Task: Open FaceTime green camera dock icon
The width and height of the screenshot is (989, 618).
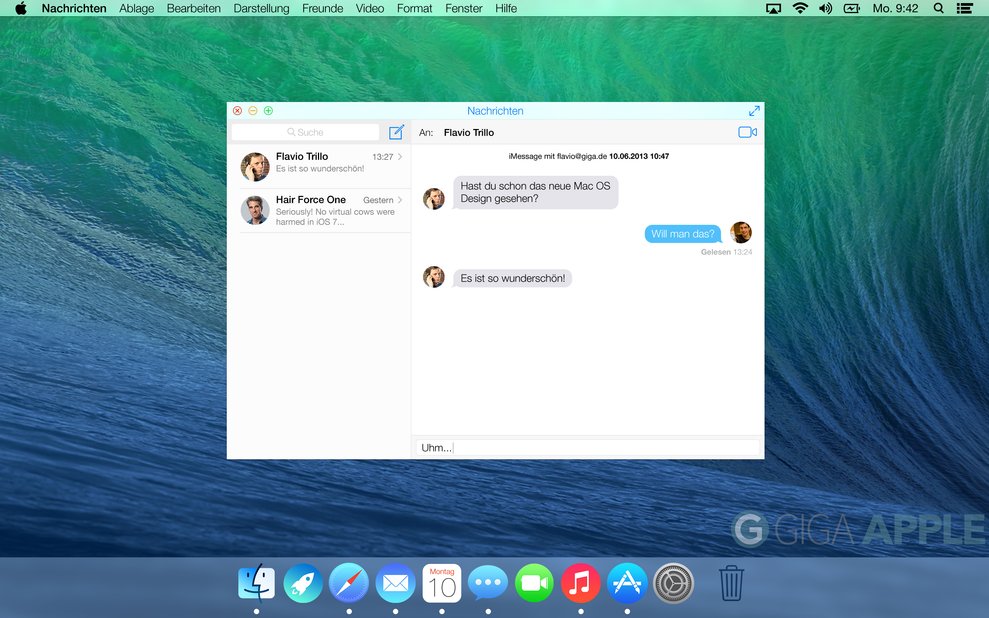Action: click(534, 583)
